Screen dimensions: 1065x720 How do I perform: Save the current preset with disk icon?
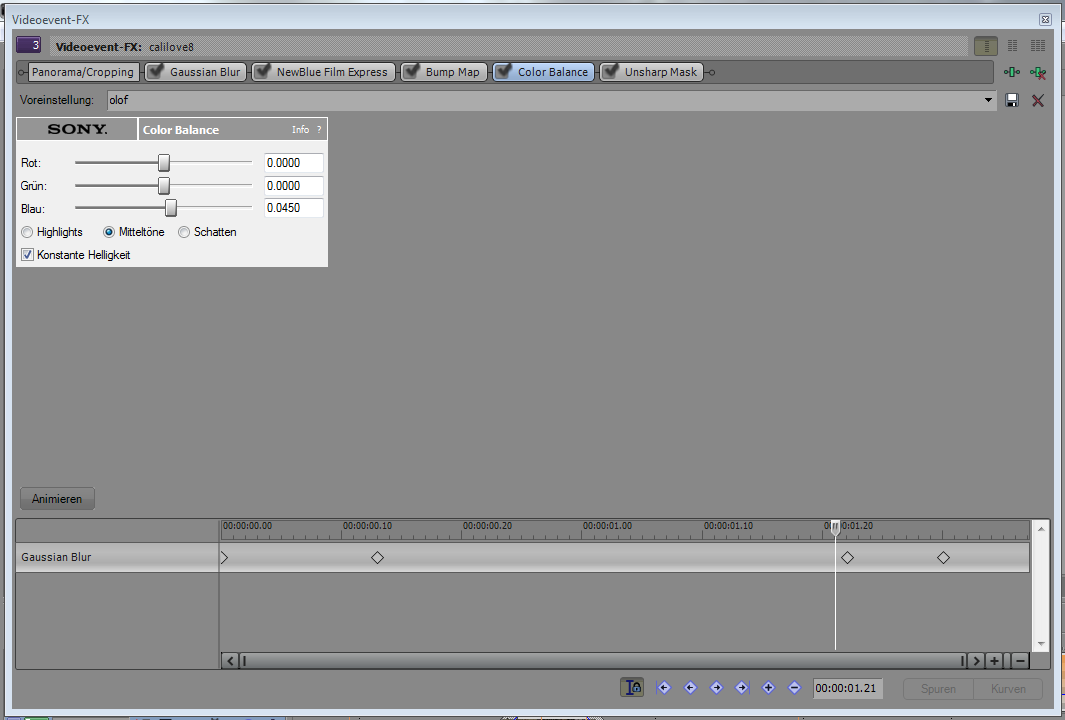pyautogui.click(x=1012, y=100)
